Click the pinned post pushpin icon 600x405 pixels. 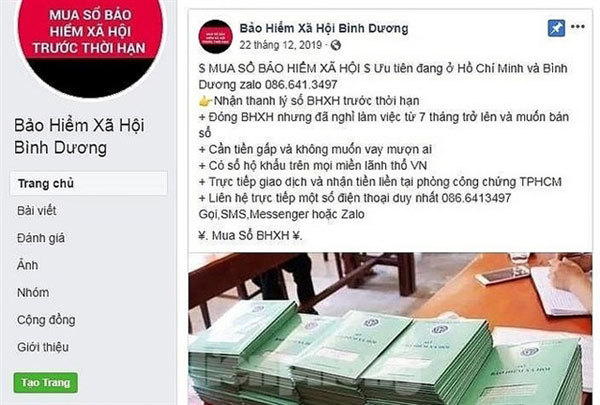tap(556, 28)
